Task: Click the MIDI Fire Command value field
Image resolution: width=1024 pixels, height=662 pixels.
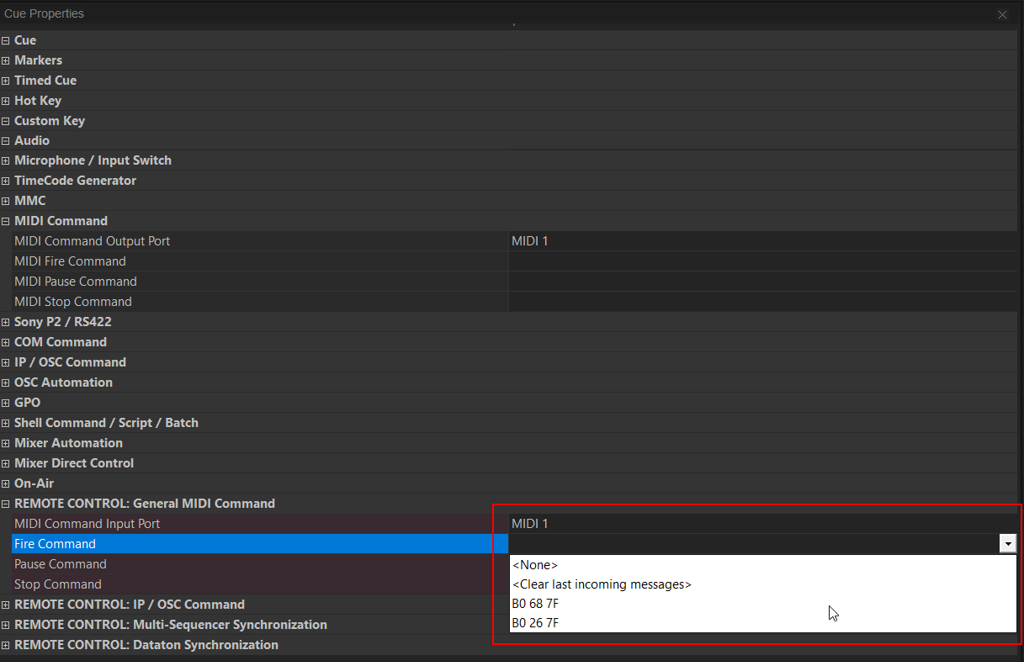Action: point(762,262)
